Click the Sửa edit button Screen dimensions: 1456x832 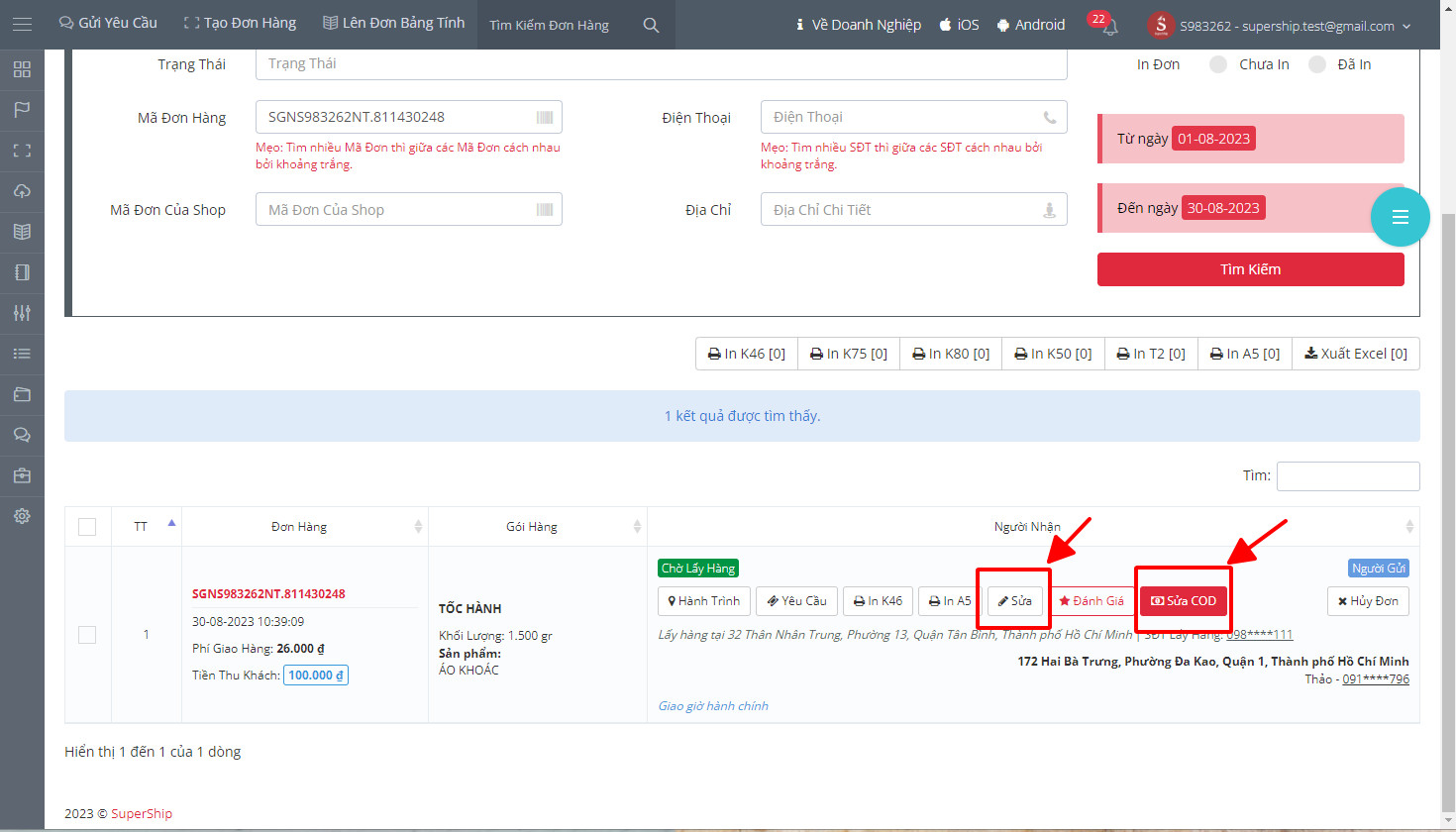pos(1015,601)
